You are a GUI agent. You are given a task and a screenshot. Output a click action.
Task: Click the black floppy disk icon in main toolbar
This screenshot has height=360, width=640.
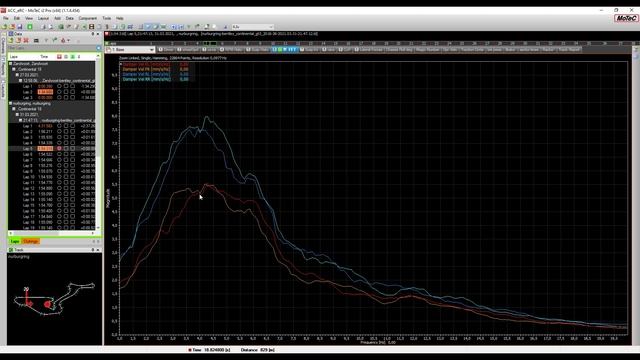tap(91, 27)
